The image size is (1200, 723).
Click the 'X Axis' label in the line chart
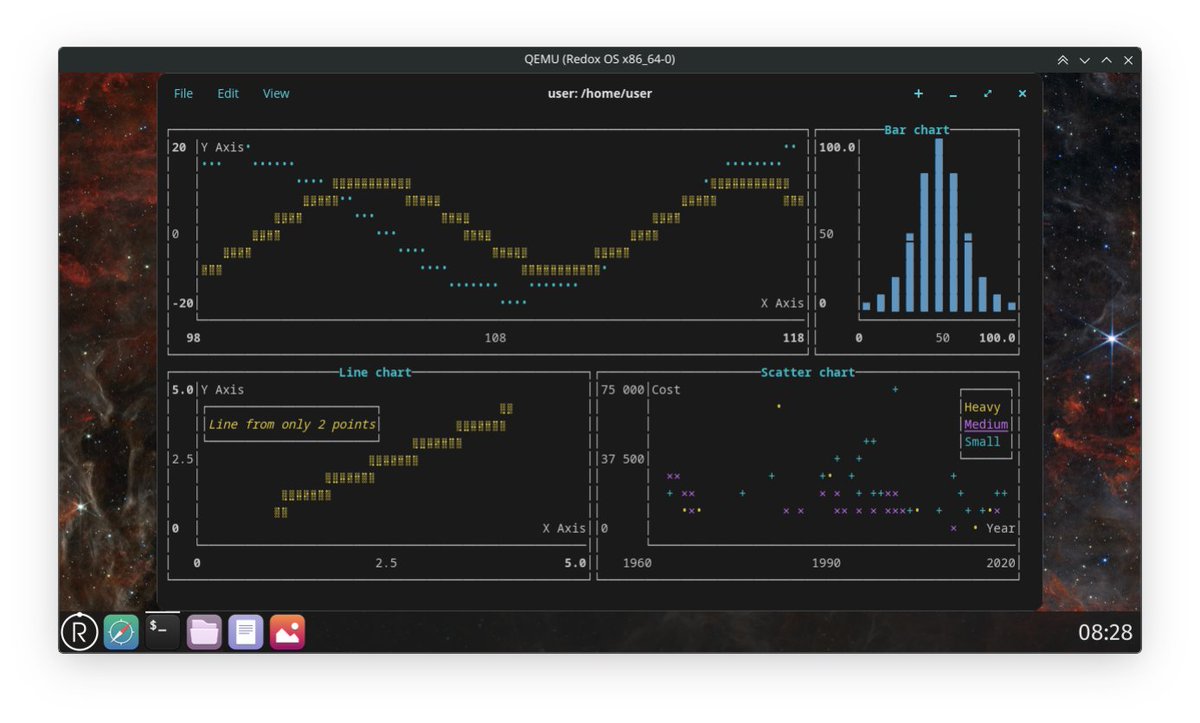point(564,528)
